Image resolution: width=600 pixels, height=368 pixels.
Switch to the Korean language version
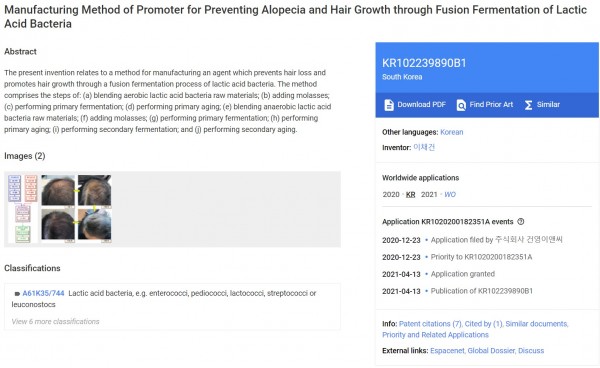tap(452, 132)
